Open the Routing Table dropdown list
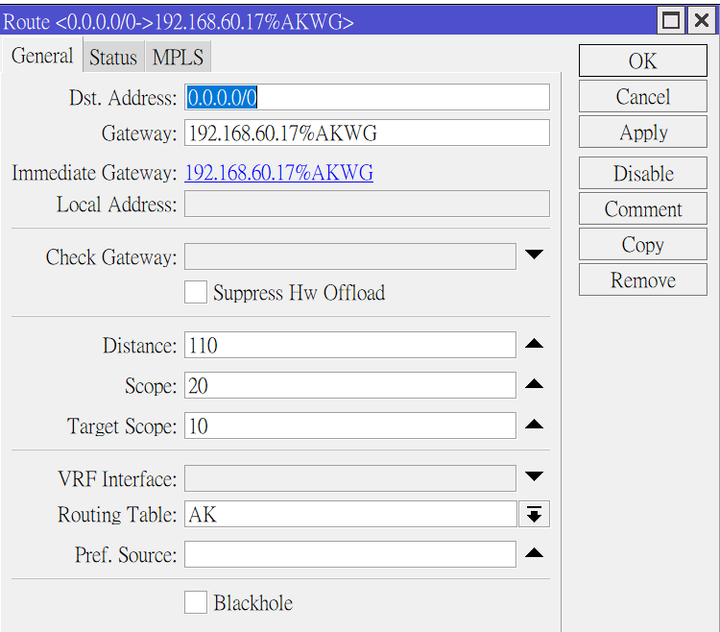 pos(534,514)
